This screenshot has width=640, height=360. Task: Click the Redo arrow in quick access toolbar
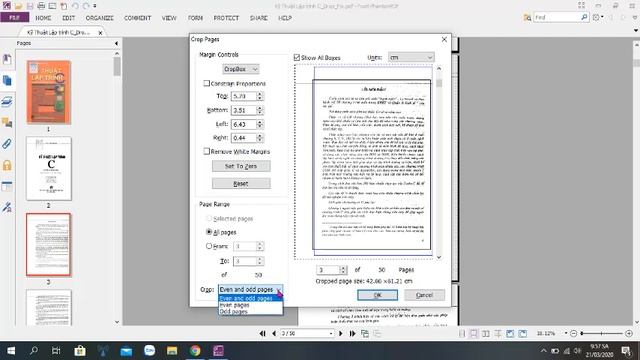click(x=86, y=6)
